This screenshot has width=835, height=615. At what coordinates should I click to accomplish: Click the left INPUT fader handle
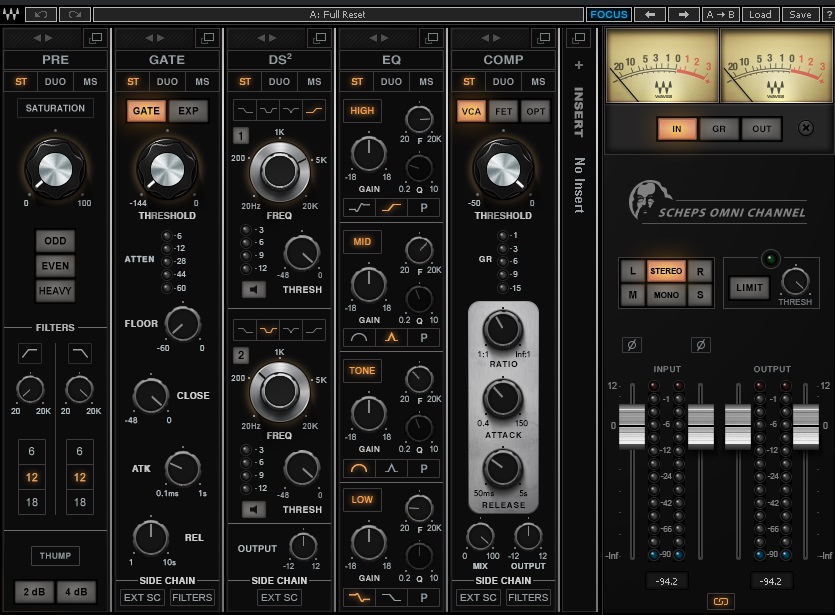[632, 425]
